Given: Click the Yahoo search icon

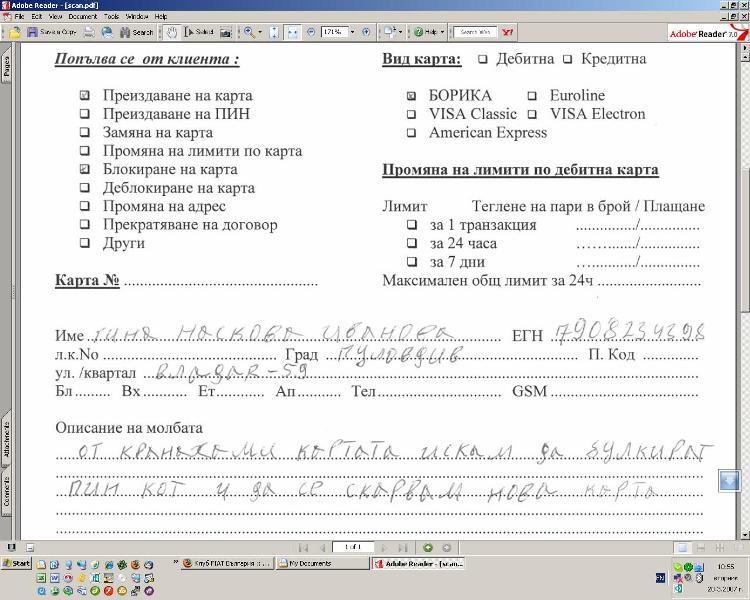Looking at the screenshot, I should pyautogui.click(x=508, y=32).
